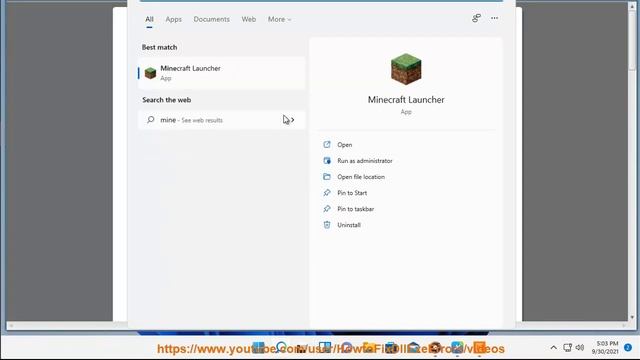The height and width of the screenshot is (360, 640).
Task: Open the search feedback people icon
Action: [x=476, y=18]
